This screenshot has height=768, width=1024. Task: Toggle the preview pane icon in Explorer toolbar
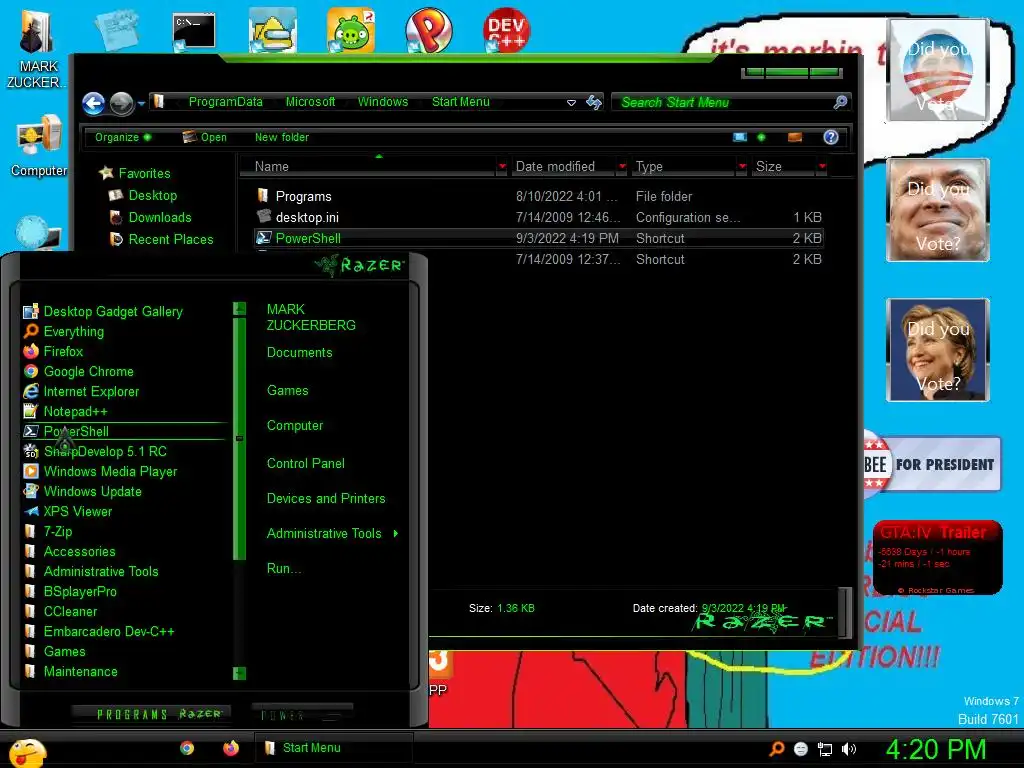point(795,137)
